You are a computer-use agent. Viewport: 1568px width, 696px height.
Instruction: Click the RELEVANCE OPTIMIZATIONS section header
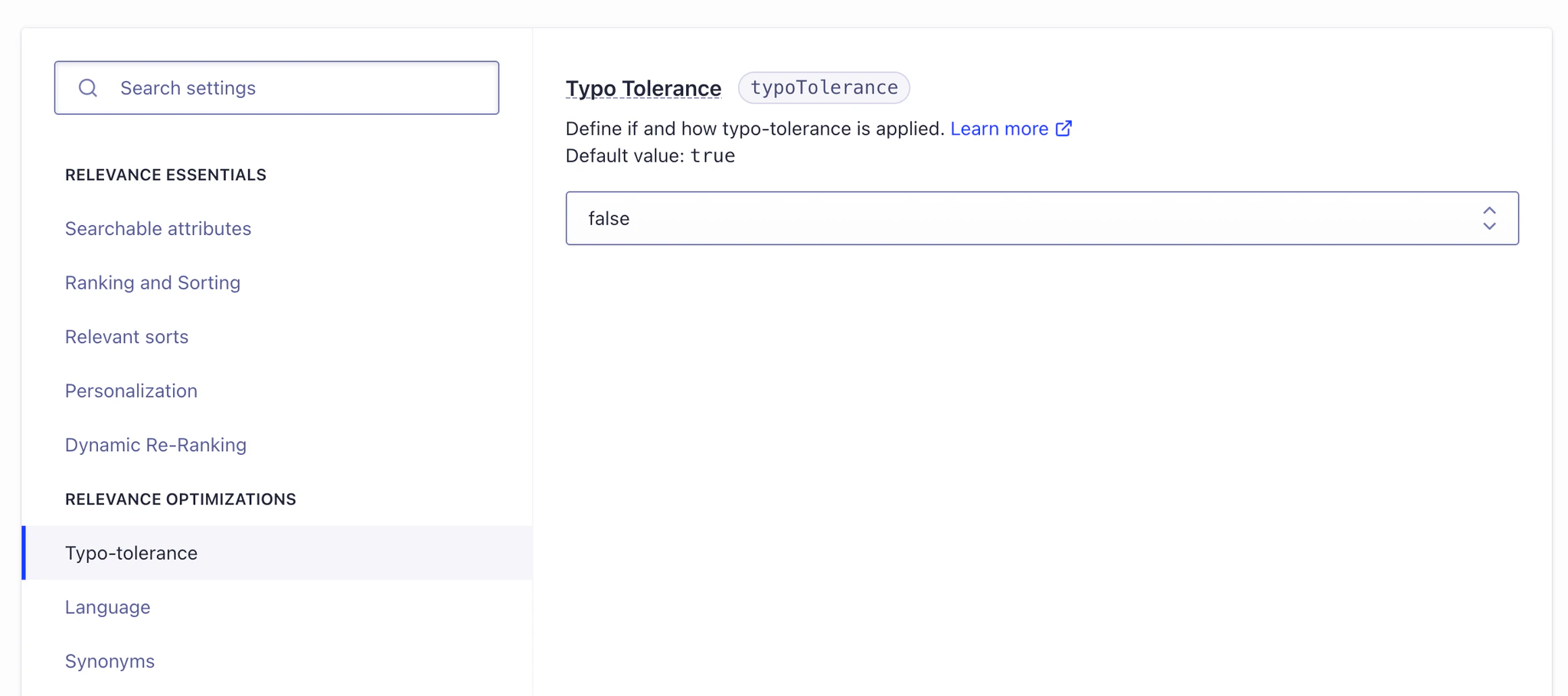[181, 498]
